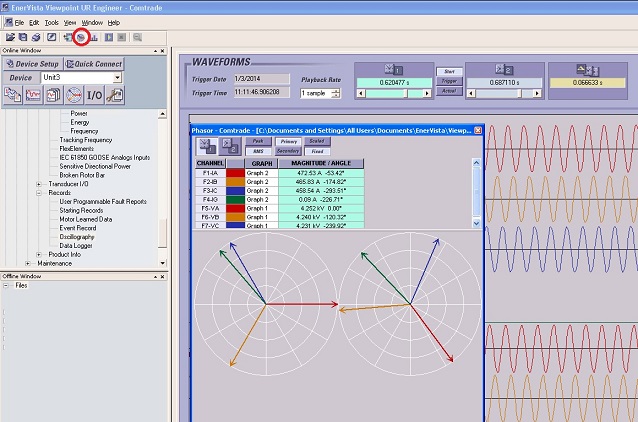Click the waveform metering icon under Device

[33, 95]
